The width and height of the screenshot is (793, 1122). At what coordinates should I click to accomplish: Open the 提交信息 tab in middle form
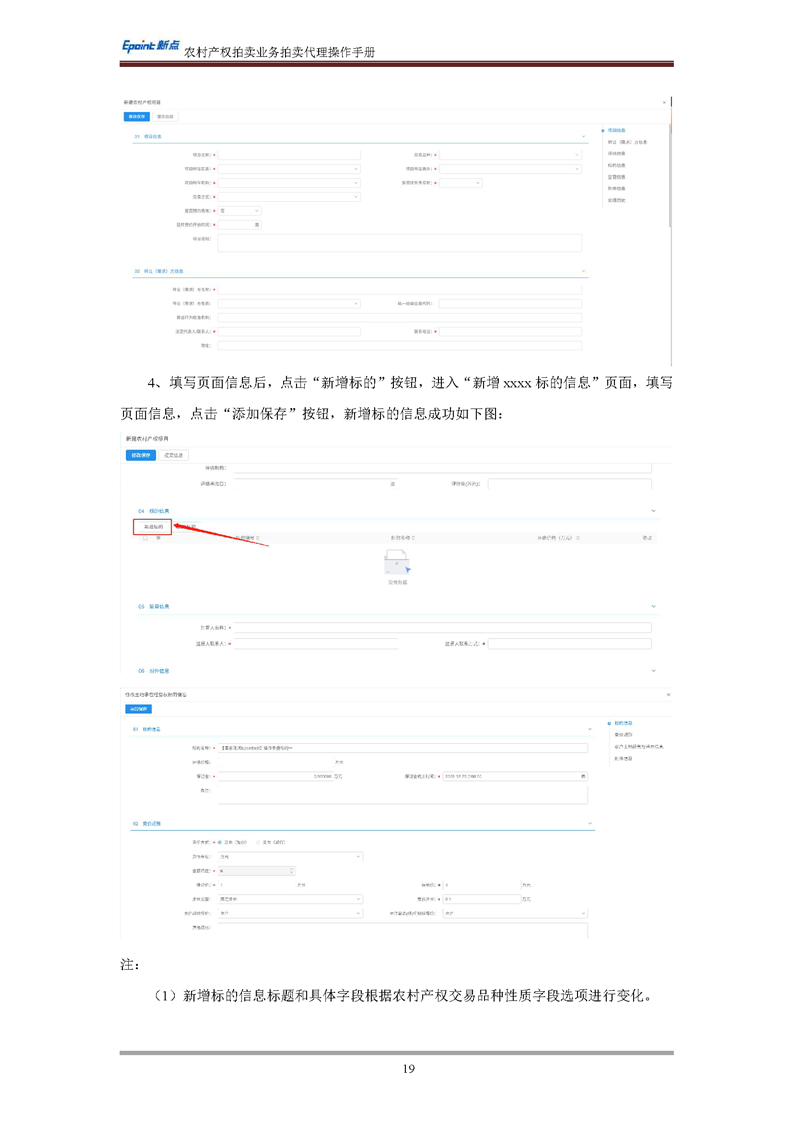174,455
